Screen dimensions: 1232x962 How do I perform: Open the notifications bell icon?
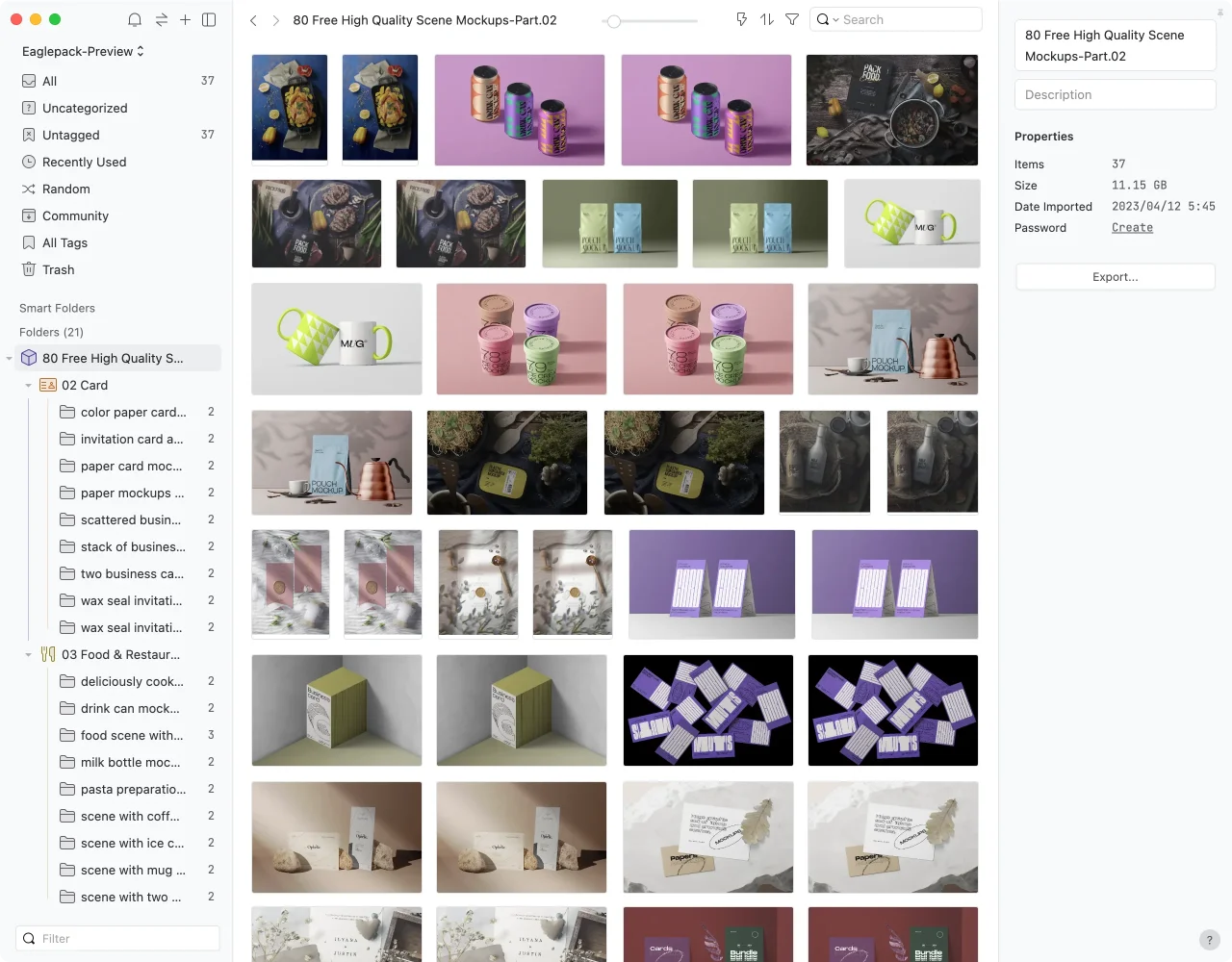(135, 19)
